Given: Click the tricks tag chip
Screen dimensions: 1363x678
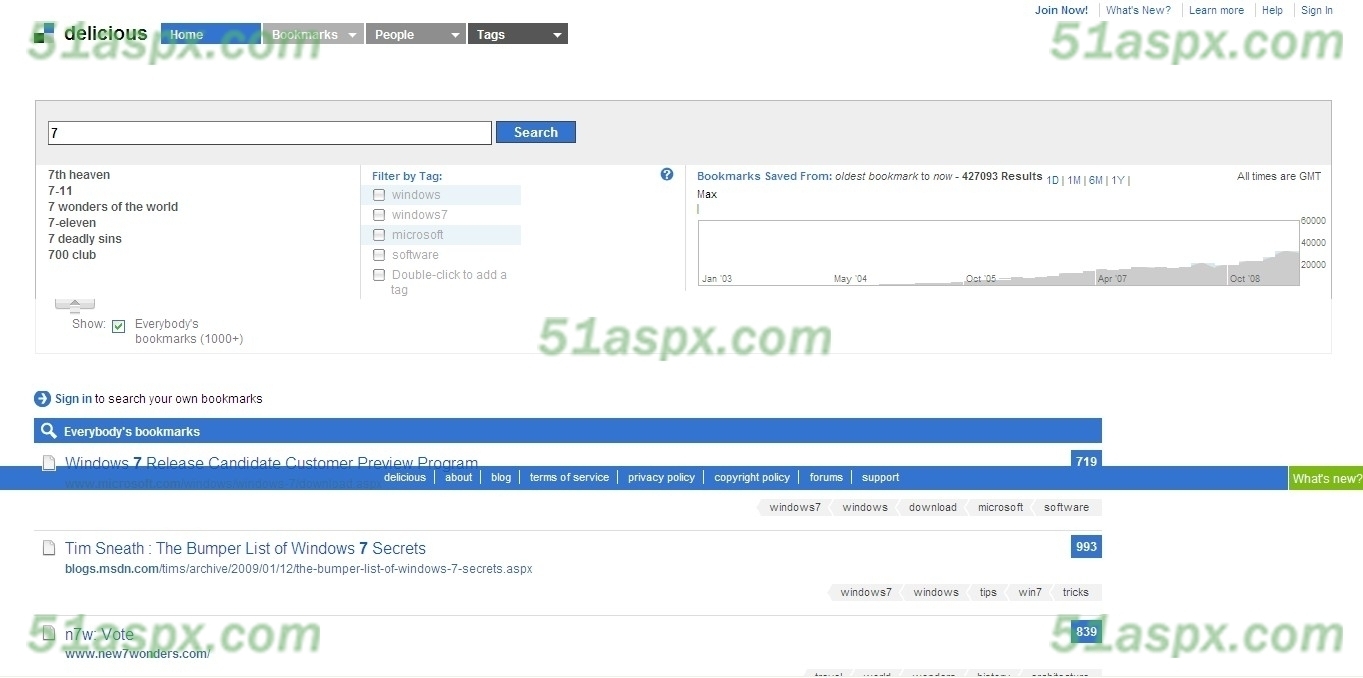Looking at the screenshot, I should pyautogui.click(x=1076, y=592).
